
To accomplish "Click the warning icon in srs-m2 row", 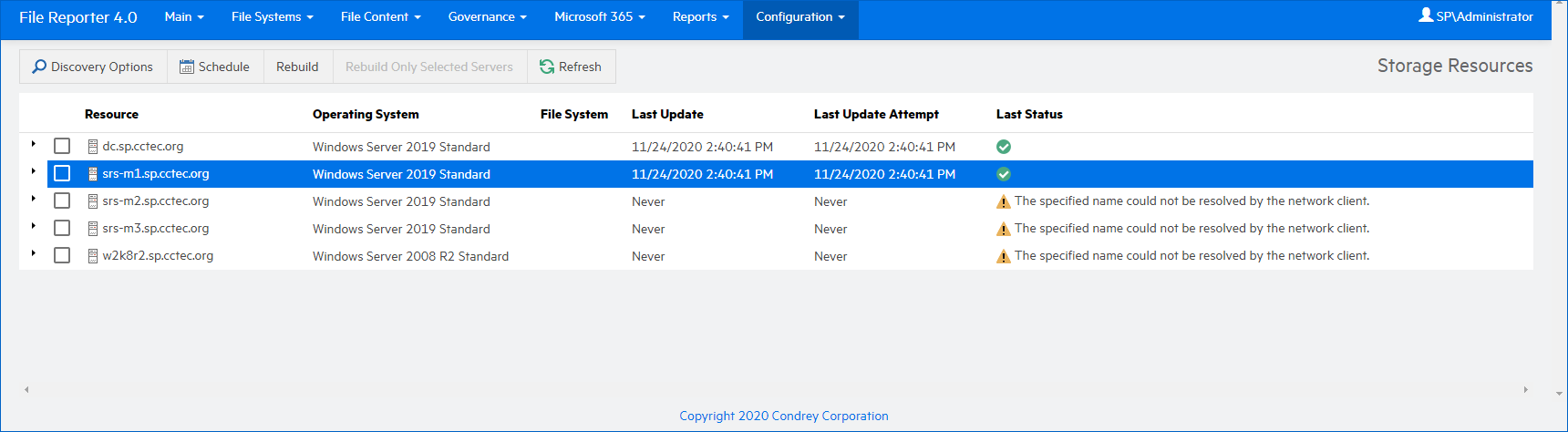I will click(x=1004, y=201).
